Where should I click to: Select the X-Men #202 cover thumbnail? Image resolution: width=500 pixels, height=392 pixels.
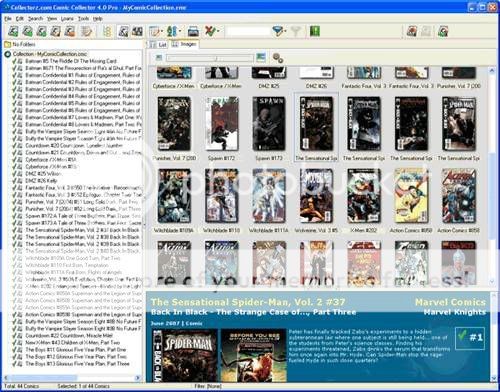tap(364, 196)
